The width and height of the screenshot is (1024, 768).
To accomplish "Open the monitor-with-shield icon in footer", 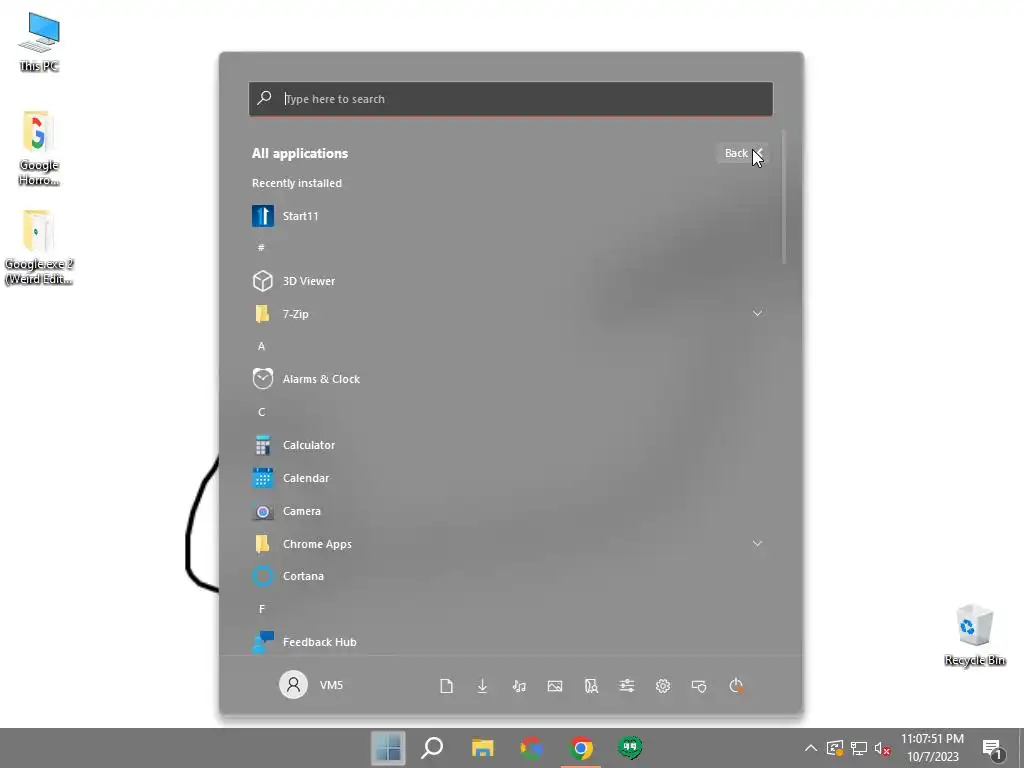I will click(x=699, y=686).
